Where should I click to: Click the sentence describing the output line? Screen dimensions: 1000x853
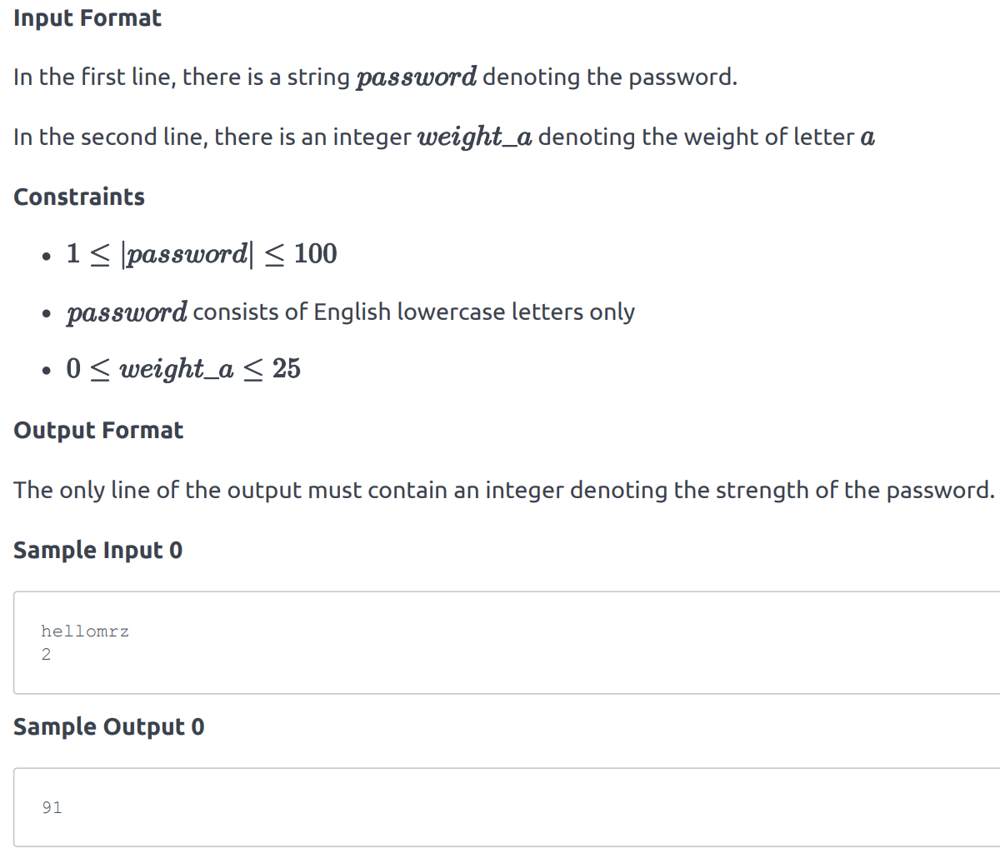[x=504, y=490]
